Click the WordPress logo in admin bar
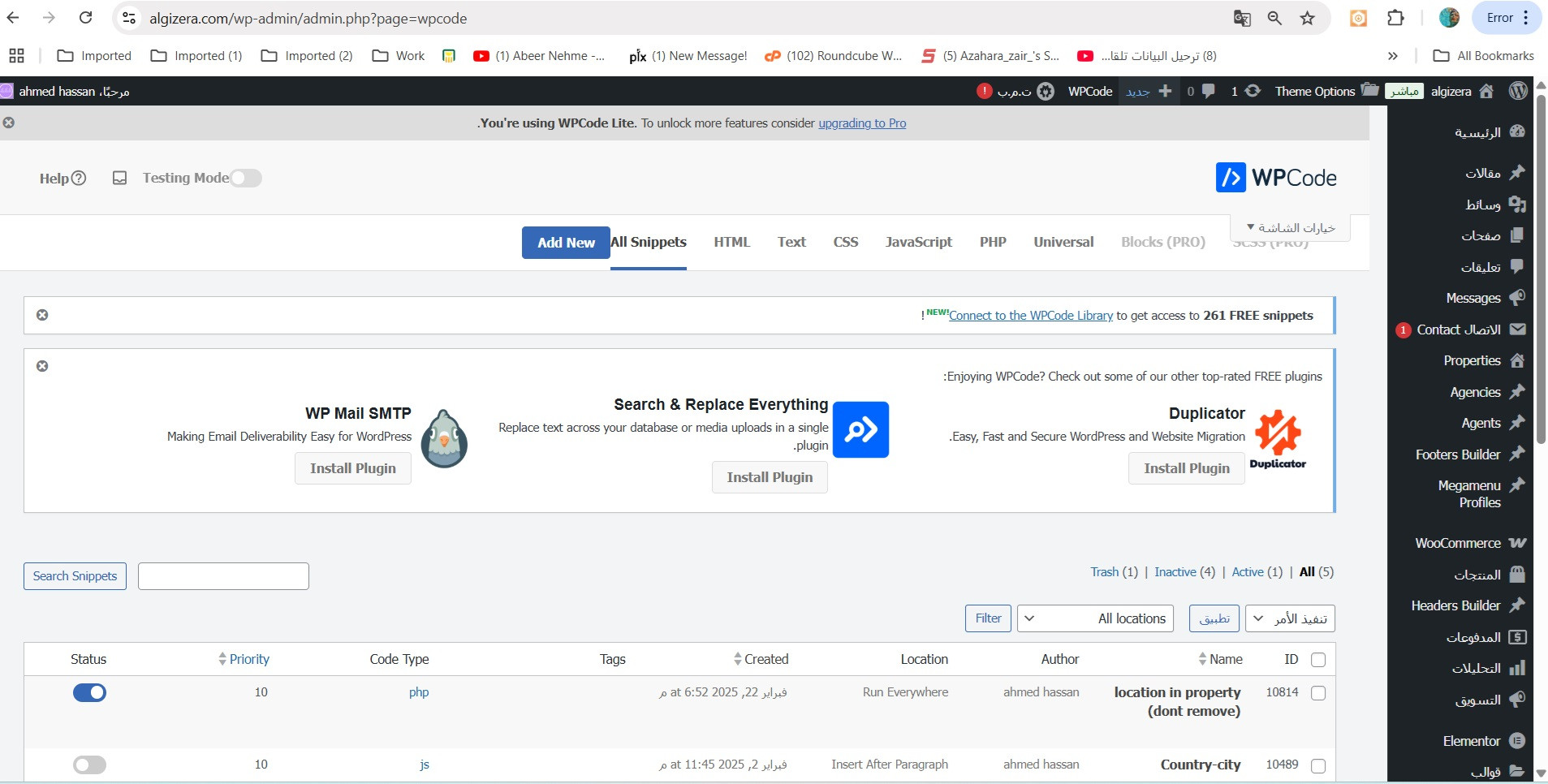Image resolution: width=1548 pixels, height=784 pixels. click(x=1518, y=91)
